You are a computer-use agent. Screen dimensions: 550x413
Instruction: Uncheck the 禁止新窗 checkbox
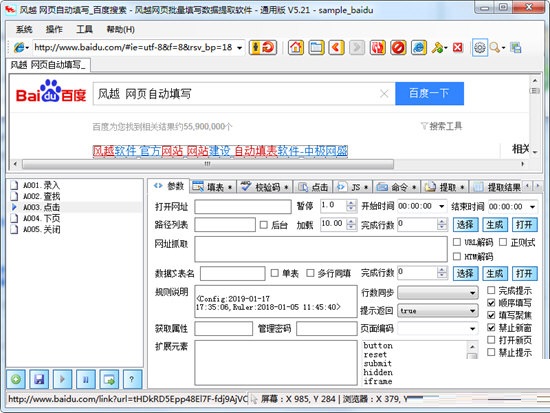click(x=491, y=328)
